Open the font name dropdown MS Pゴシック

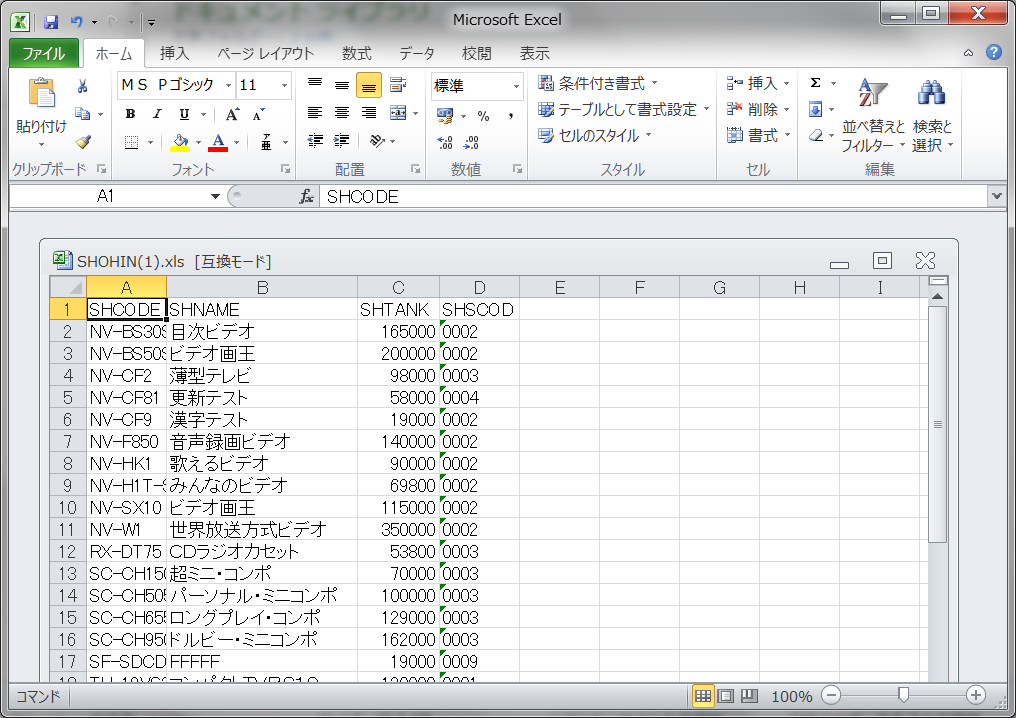pos(228,86)
